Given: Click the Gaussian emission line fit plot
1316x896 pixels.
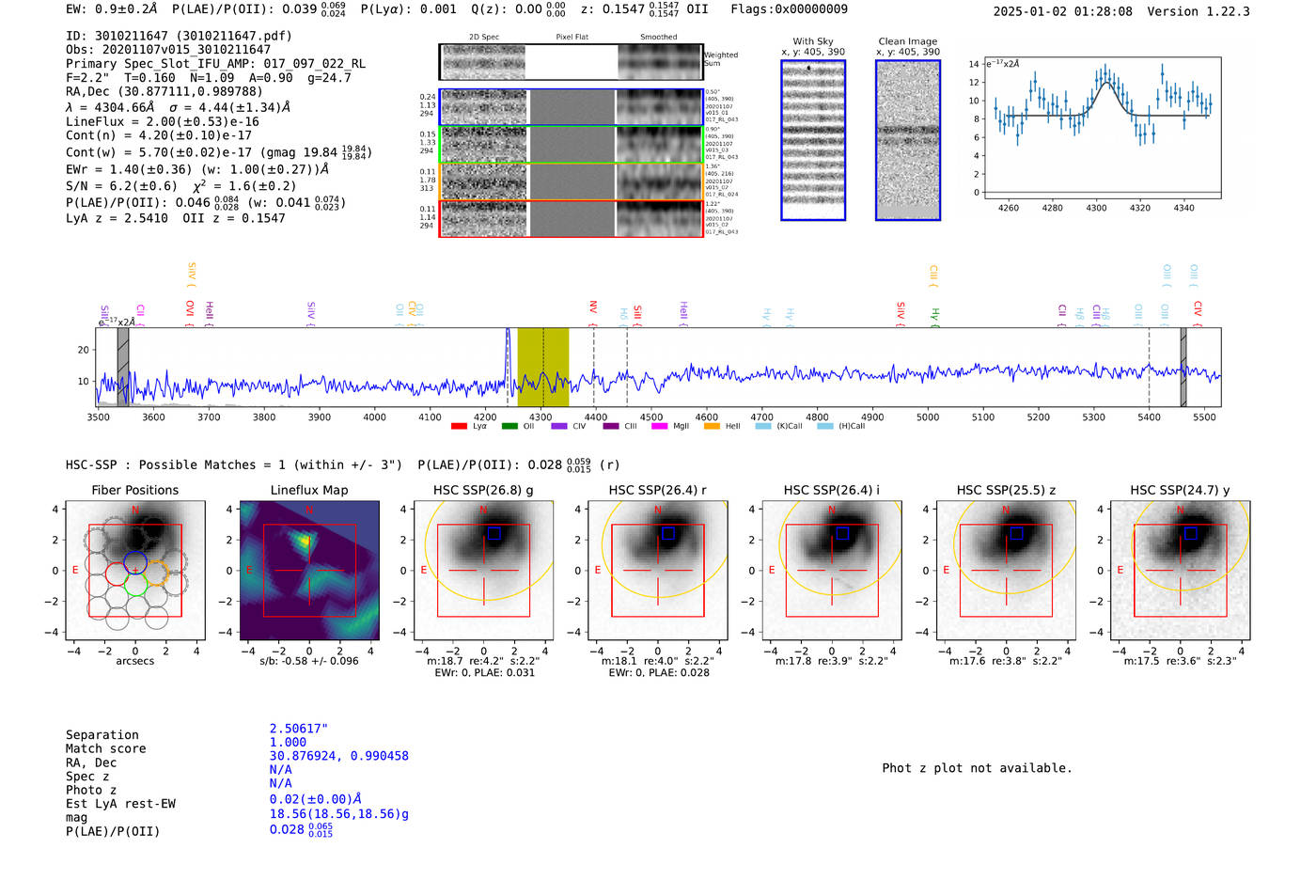Looking at the screenshot, I should pyautogui.click(x=1102, y=129).
